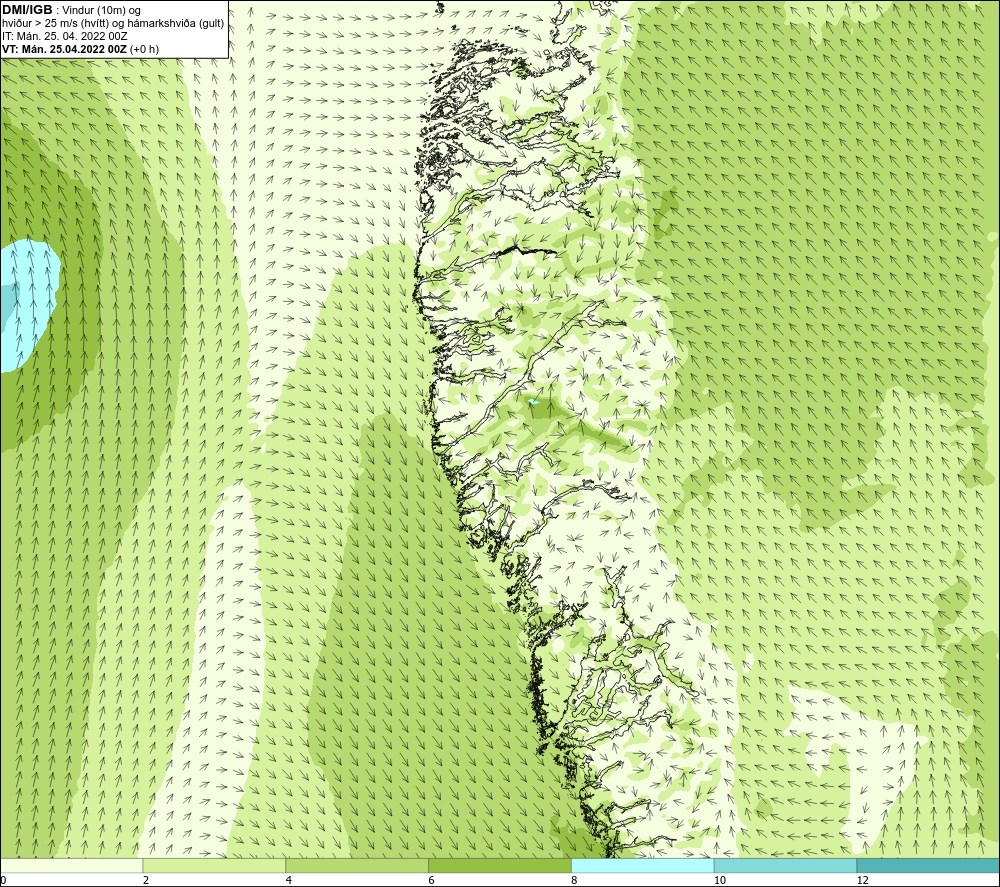Click the small cyan lake spot inland
The height and width of the screenshot is (887, 1000).
[533, 402]
